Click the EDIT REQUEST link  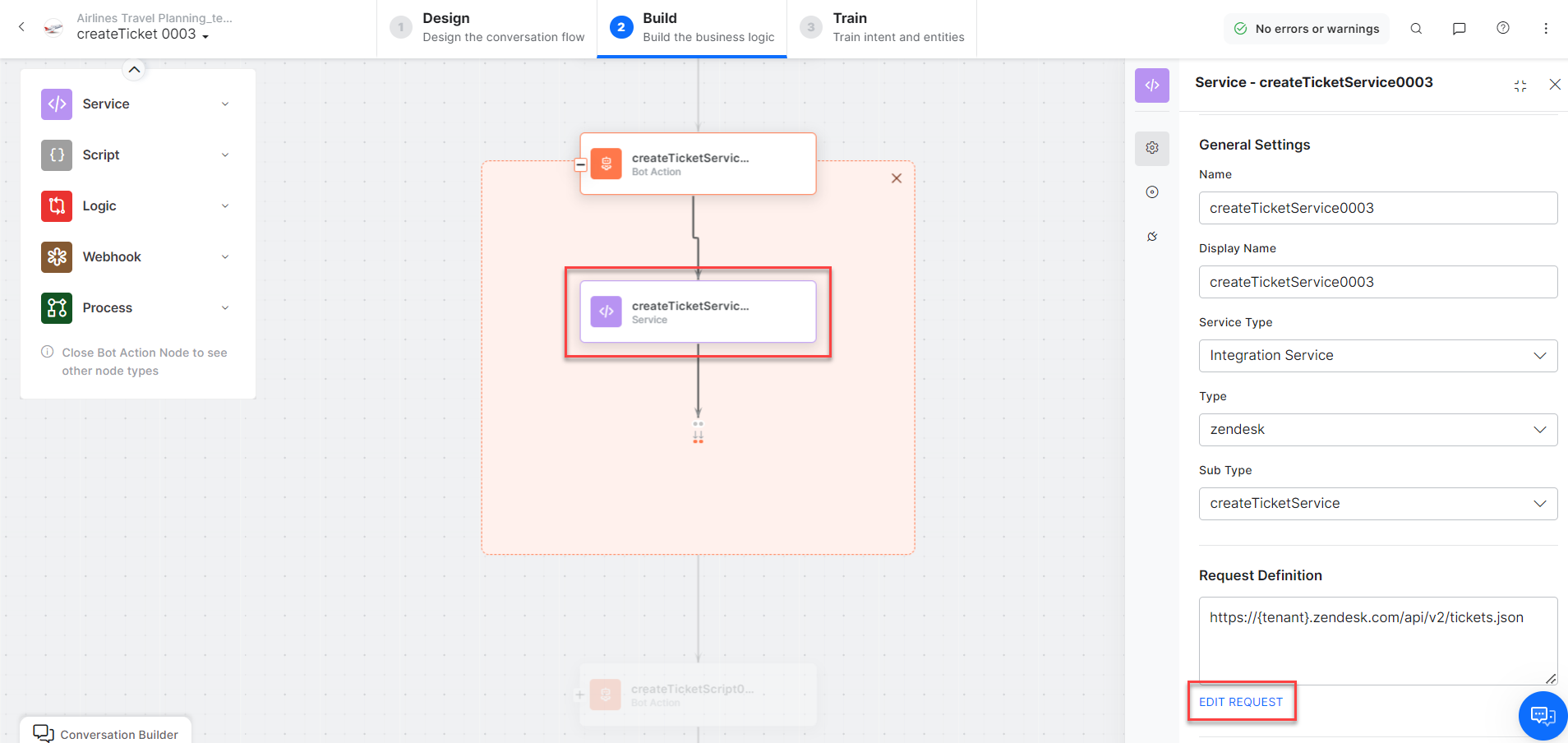[x=1240, y=702]
